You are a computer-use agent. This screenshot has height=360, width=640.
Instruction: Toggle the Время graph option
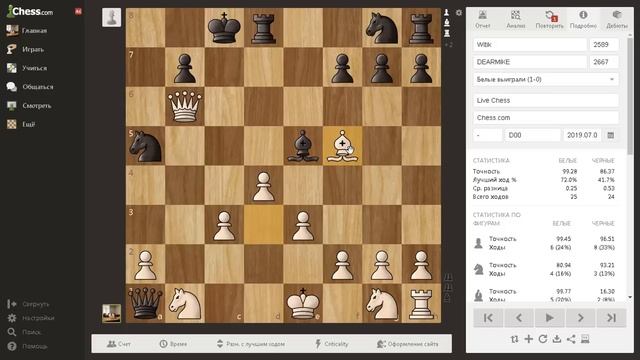click(x=173, y=344)
